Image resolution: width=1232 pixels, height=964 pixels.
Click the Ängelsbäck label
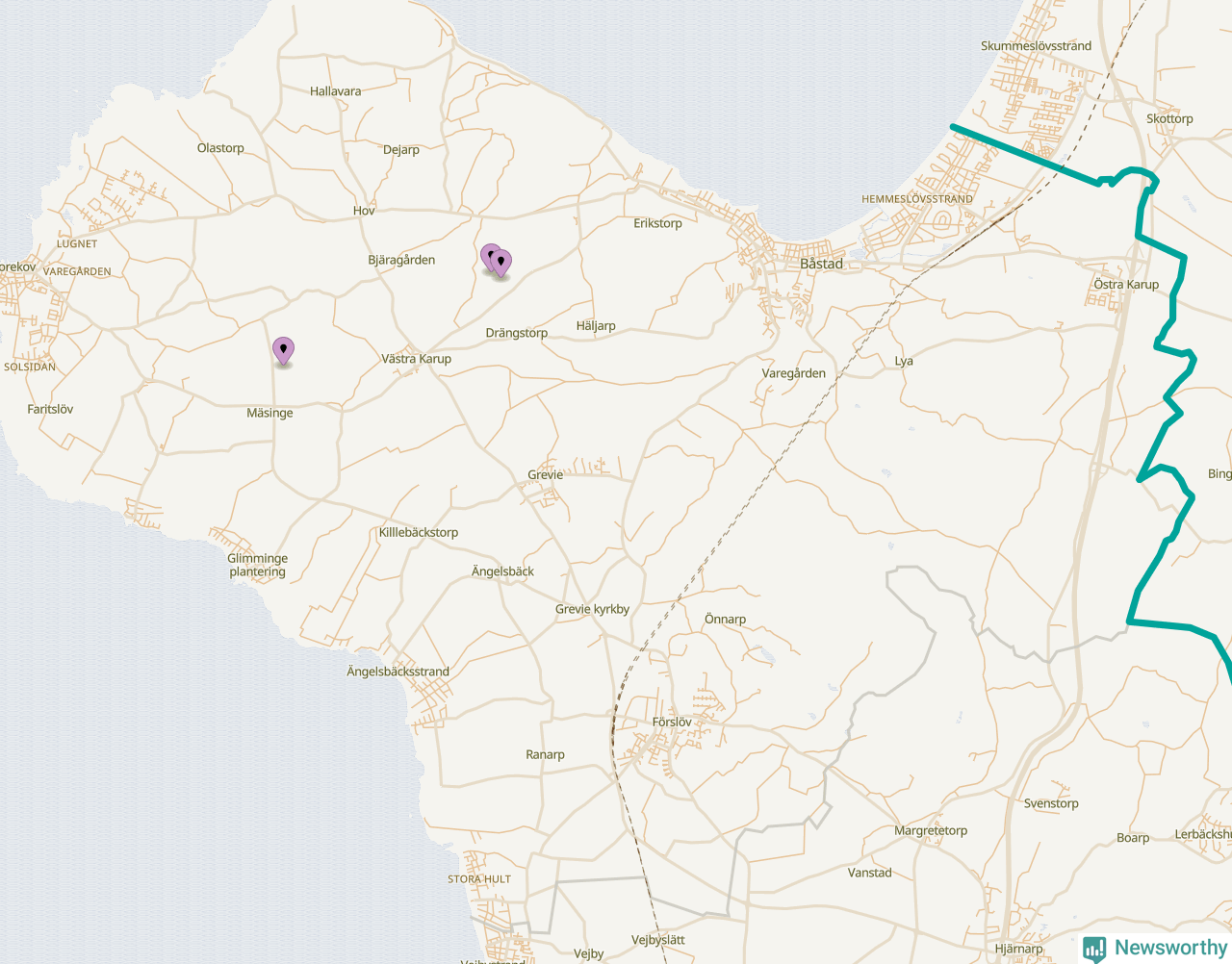(502, 571)
